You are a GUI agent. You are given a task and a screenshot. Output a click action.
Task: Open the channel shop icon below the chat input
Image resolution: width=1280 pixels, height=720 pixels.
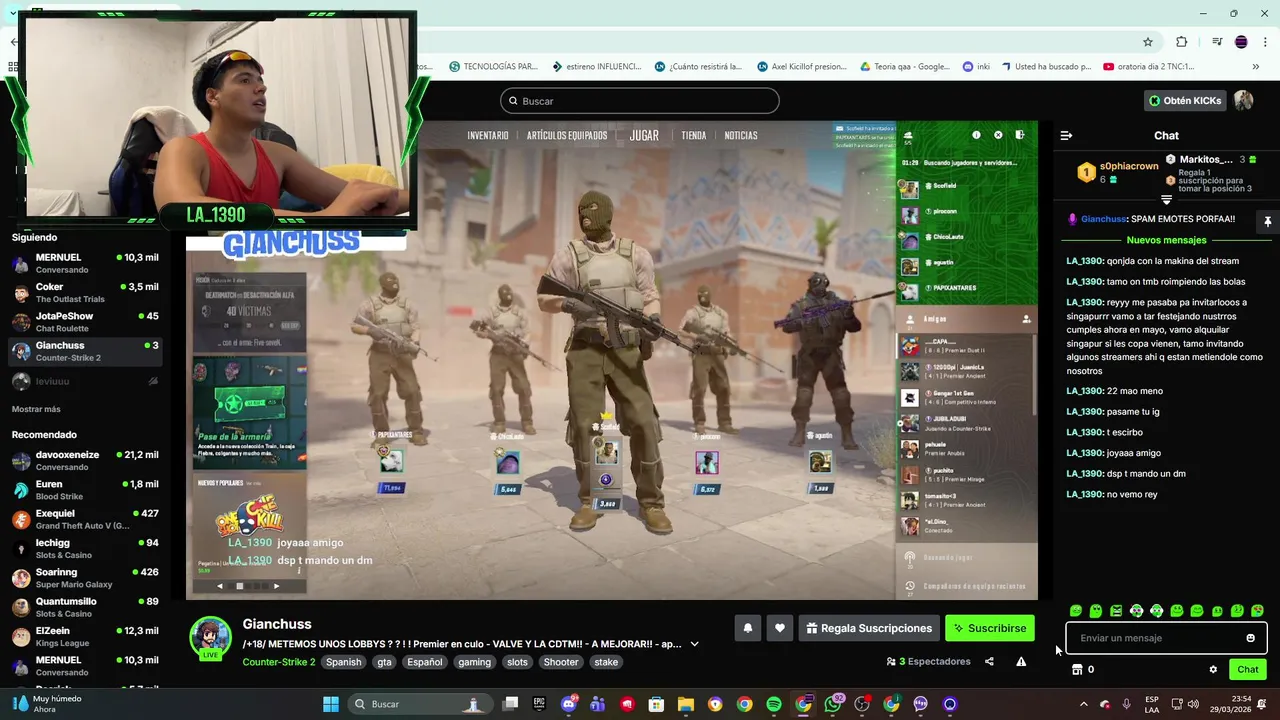[x=1077, y=669]
